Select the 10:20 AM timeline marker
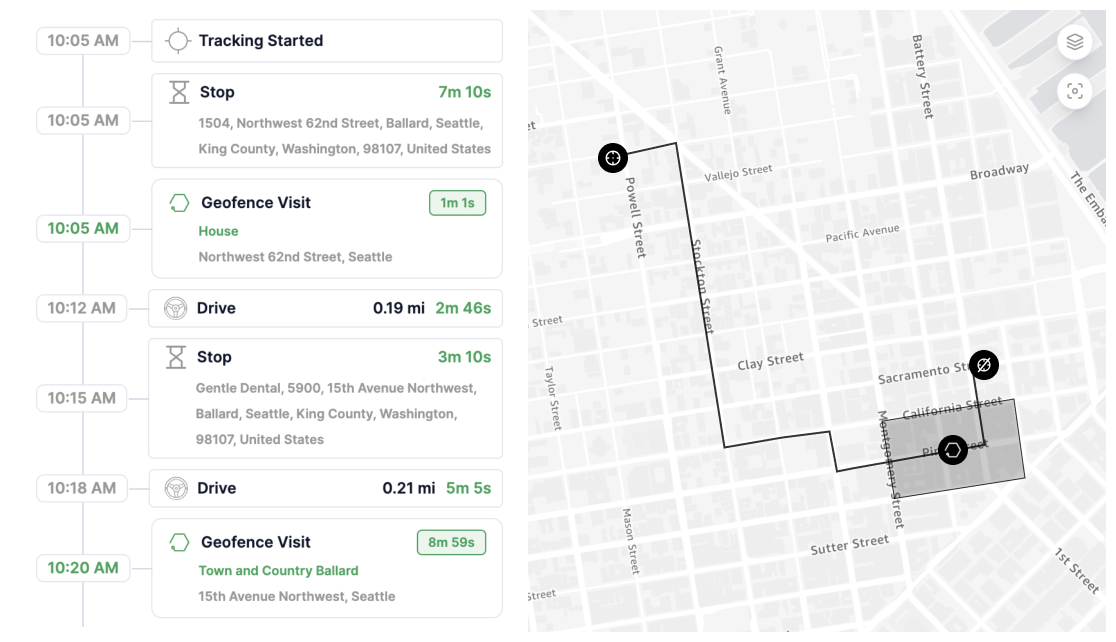Screen dimensions: 1116x642 [83, 568]
